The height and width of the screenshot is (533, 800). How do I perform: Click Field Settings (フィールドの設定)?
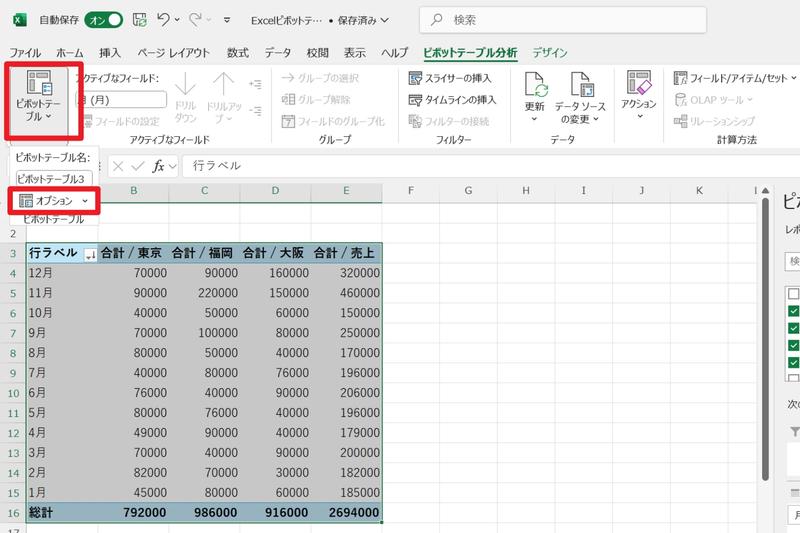tap(121, 121)
